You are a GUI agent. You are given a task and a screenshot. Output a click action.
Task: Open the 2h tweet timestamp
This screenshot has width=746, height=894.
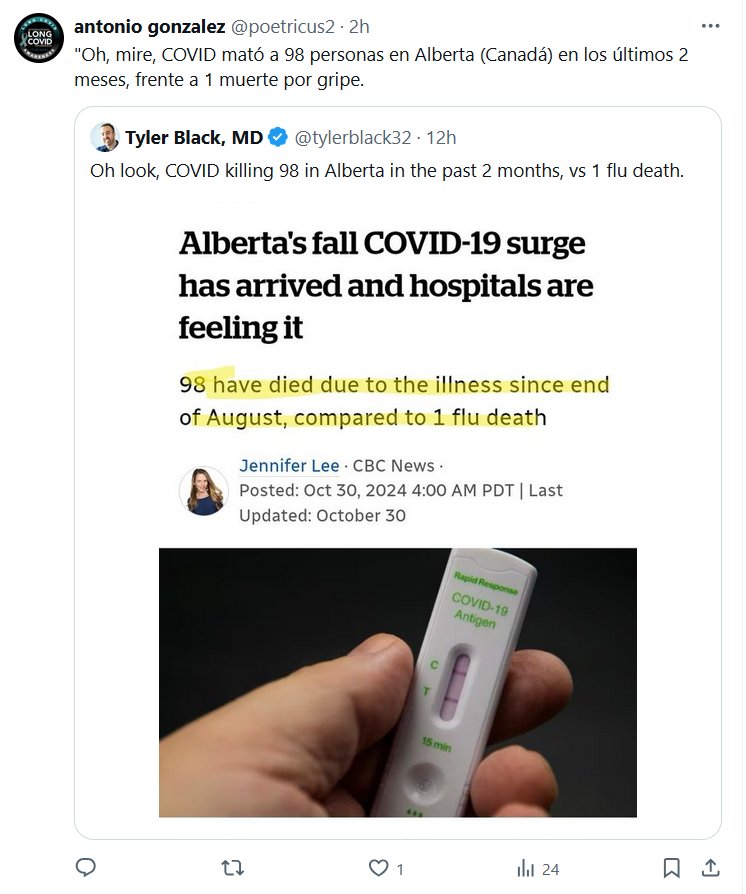point(359,27)
